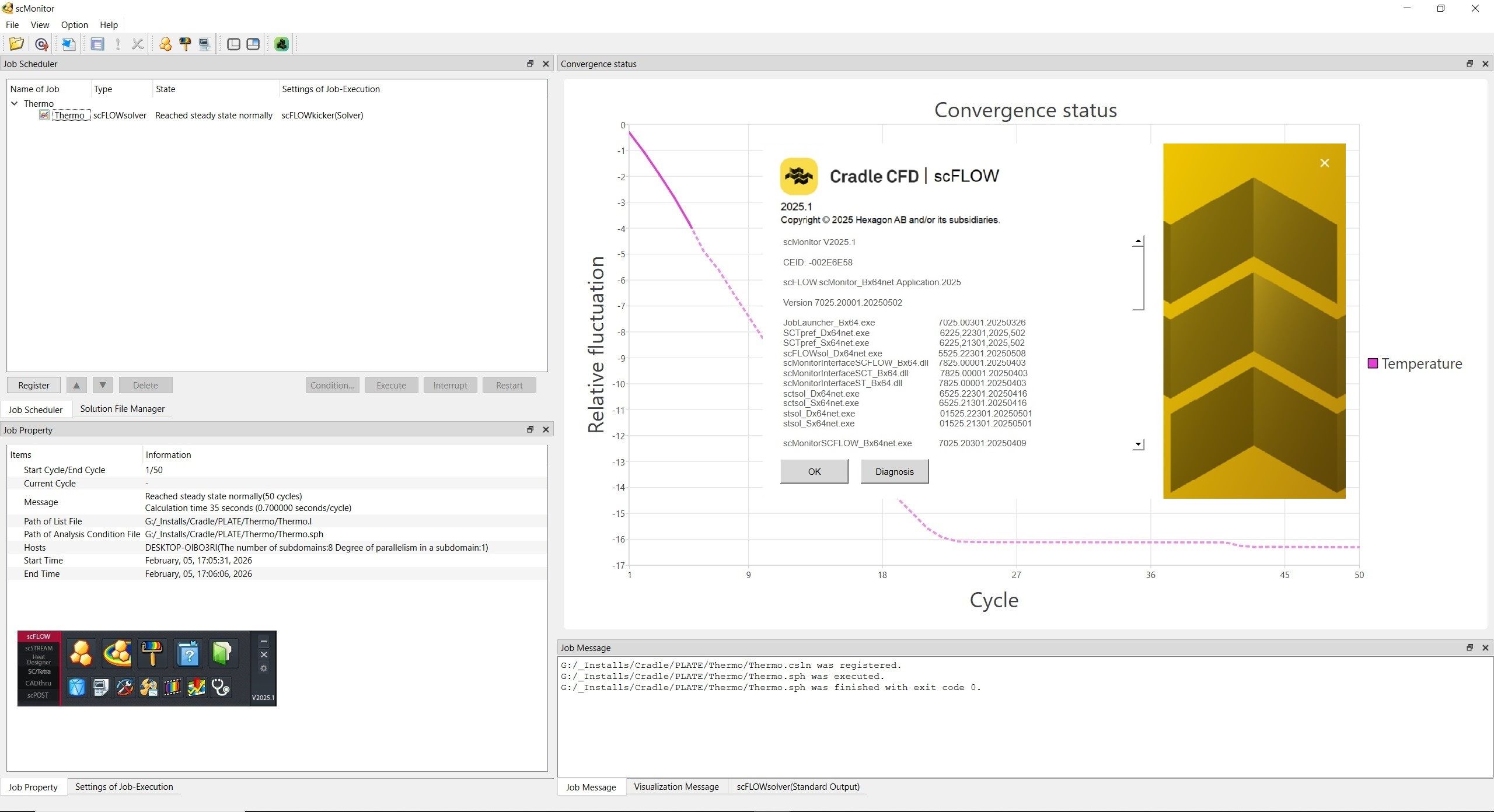This screenshot has width=1494, height=812.
Task: Collapse the Thermo job tree node
Action: [15, 103]
